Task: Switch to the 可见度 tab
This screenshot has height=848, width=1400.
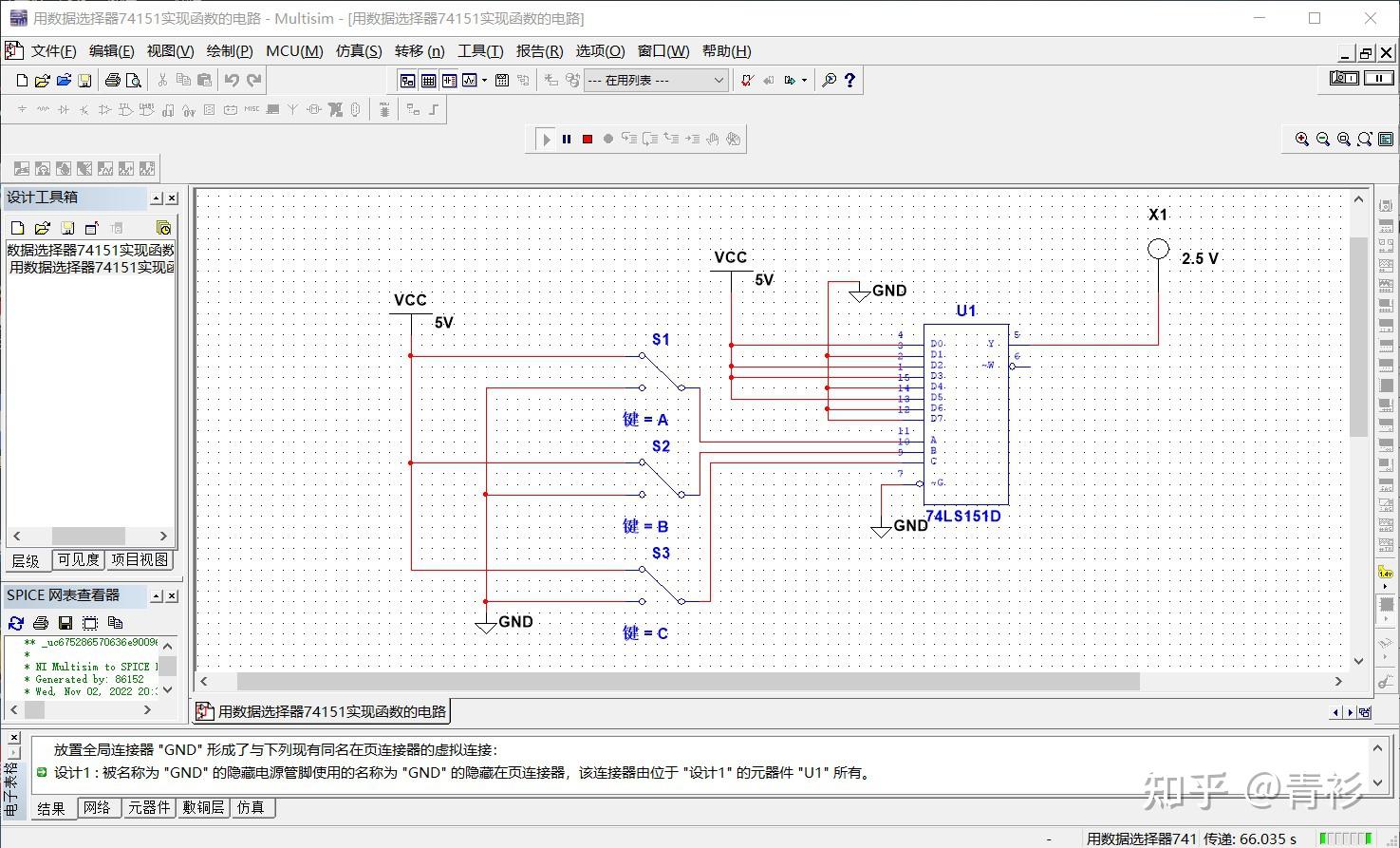Action: click(78, 559)
